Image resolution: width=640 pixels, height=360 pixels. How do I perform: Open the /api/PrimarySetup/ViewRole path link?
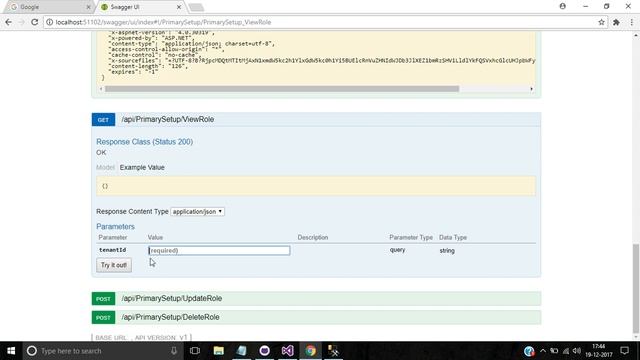coord(168,120)
